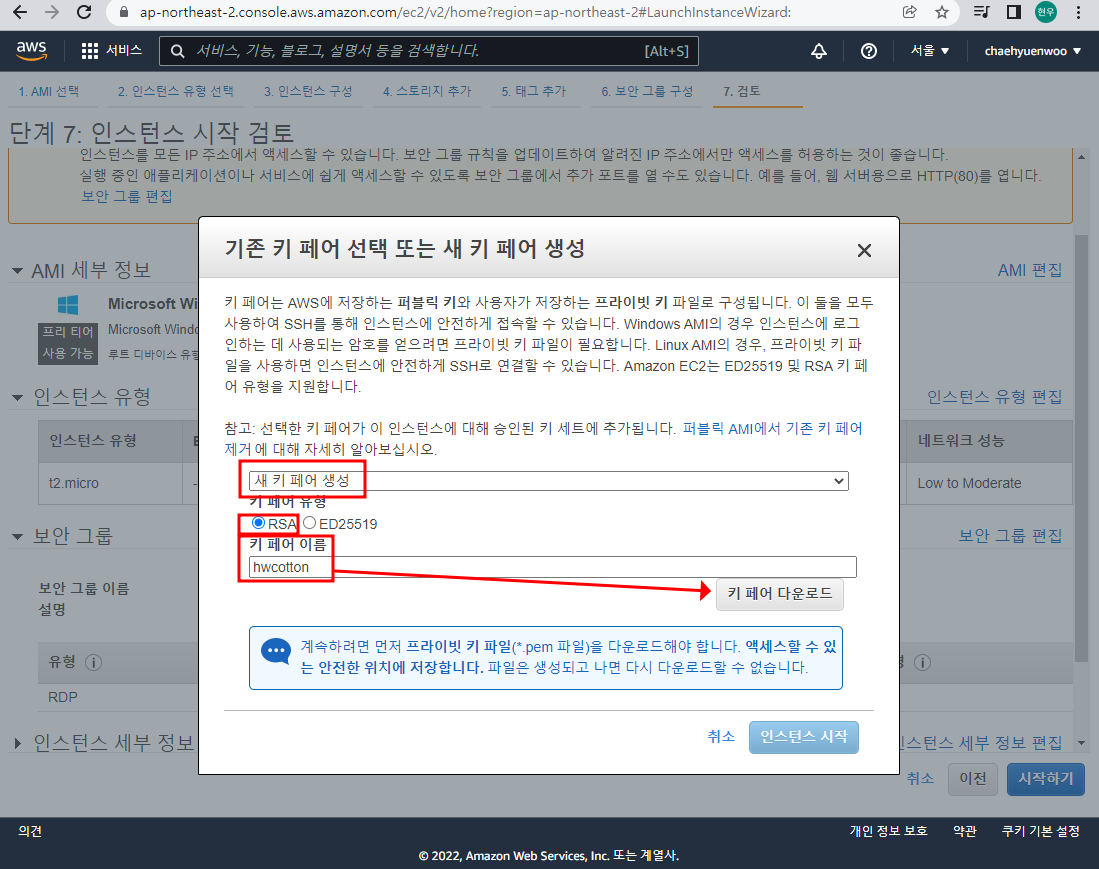Open the help question mark icon
The image size is (1099, 869).
point(868,50)
